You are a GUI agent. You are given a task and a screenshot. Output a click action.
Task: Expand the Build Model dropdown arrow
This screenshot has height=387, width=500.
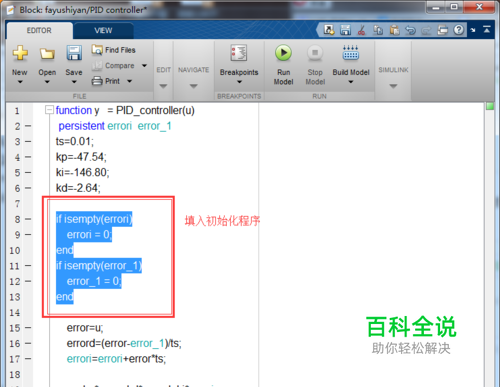coord(351,82)
